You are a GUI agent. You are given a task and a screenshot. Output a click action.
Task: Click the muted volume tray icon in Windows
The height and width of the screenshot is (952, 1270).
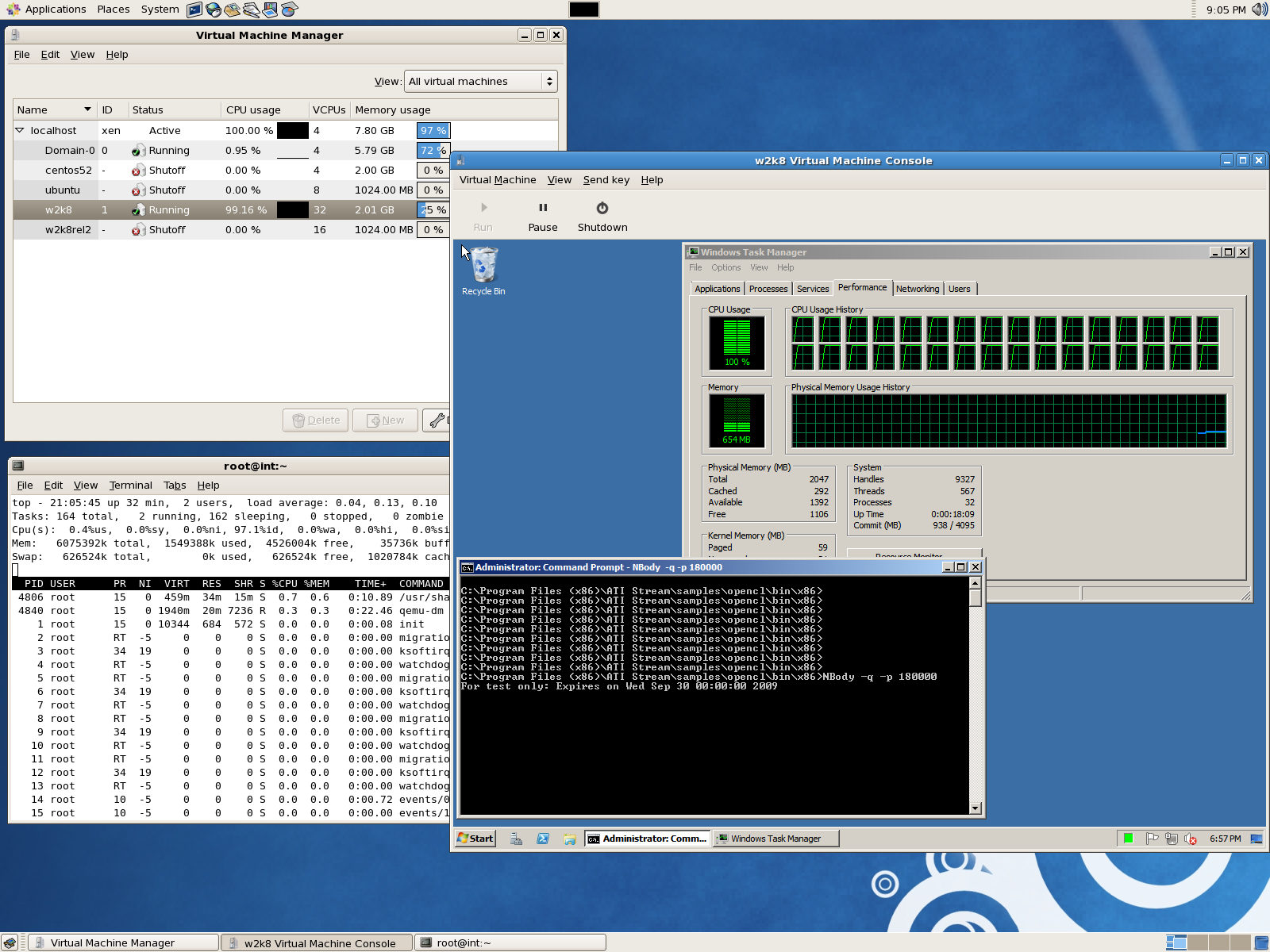coord(1191,839)
